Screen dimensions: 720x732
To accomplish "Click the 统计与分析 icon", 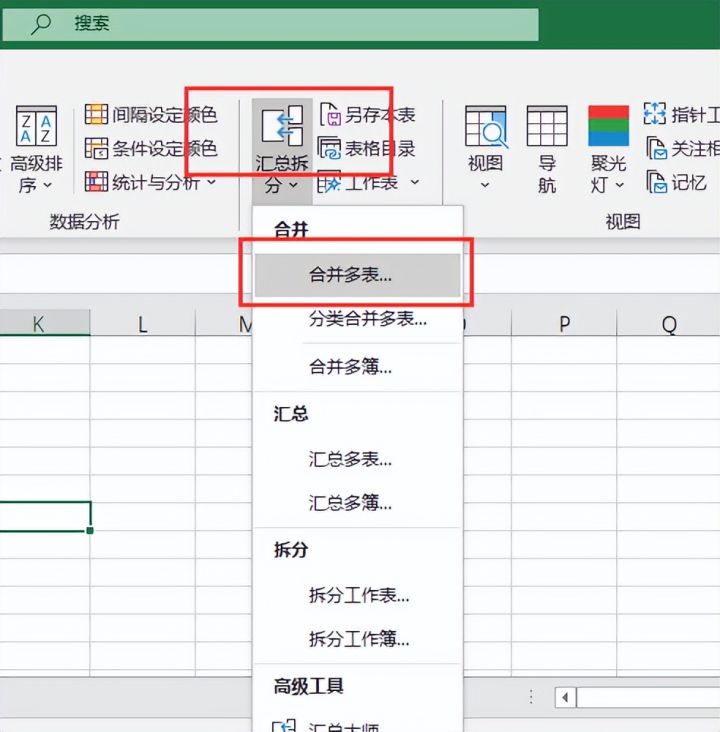I will (x=96, y=182).
